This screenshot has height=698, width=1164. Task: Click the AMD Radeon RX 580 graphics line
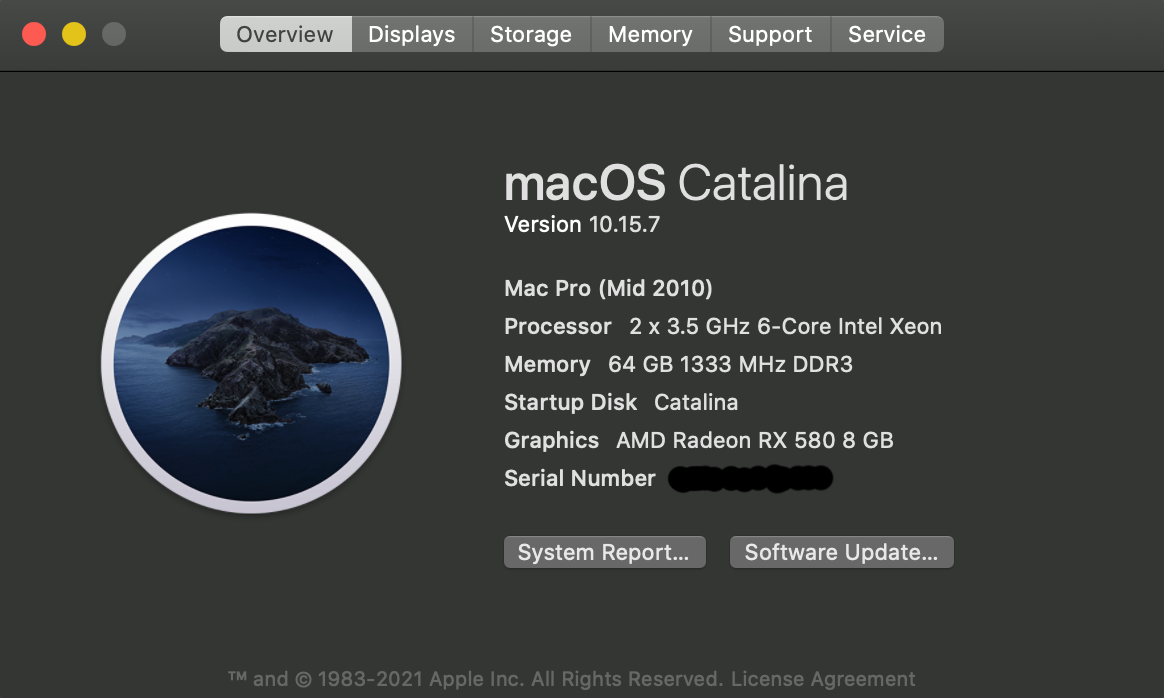point(754,440)
